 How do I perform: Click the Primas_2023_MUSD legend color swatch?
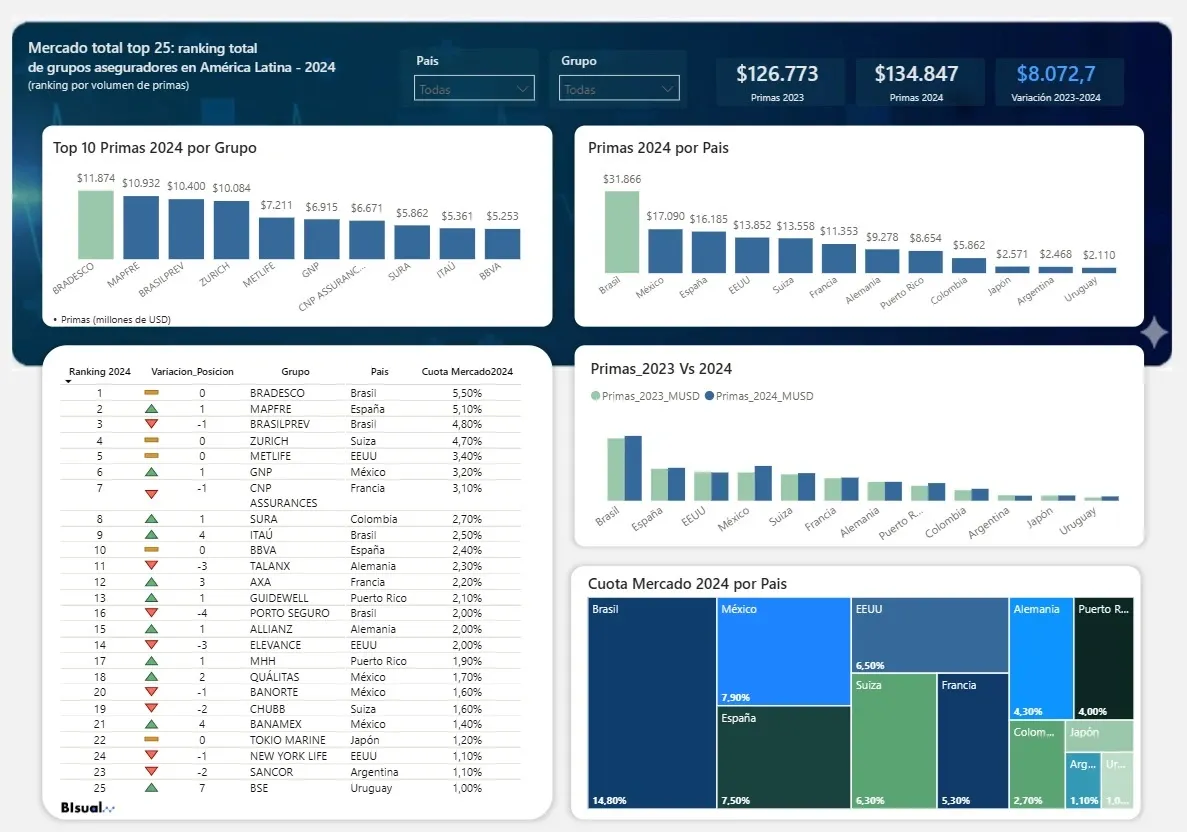596,396
